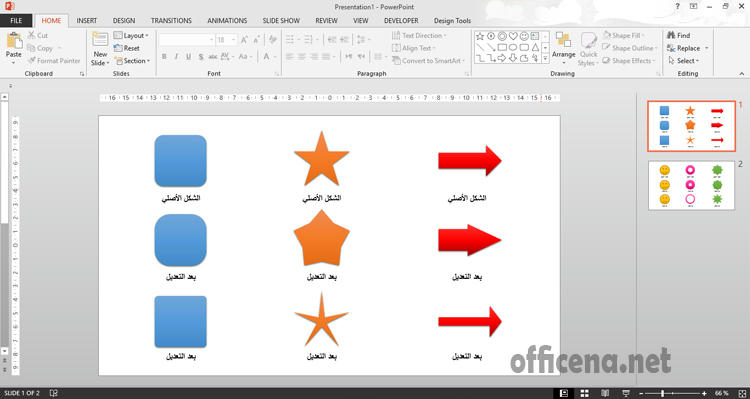Screen dimensions: 750x399
Task: Open Reading View from status bar
Action: tap(605, 393)
